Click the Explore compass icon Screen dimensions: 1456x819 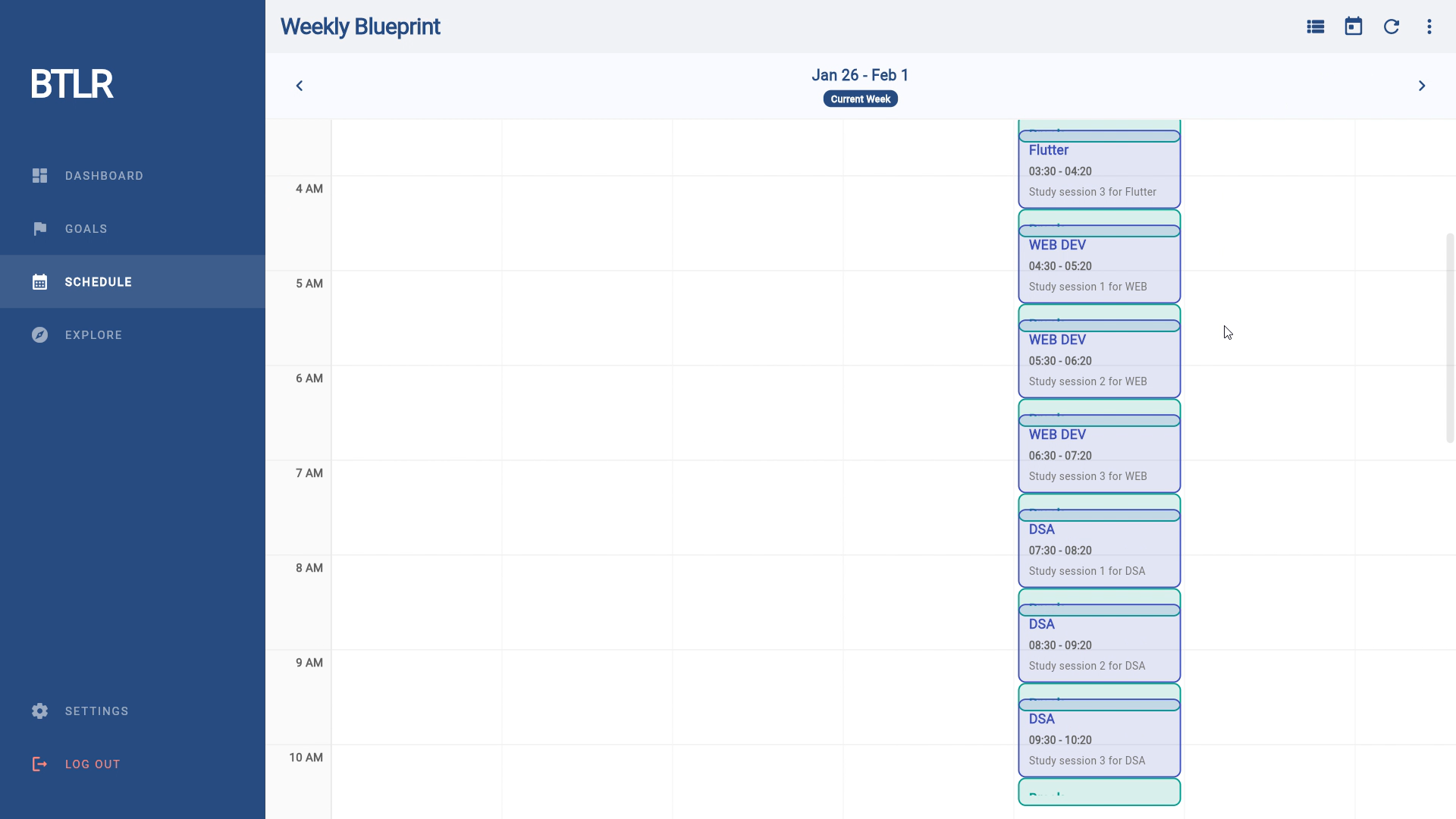point(40,335)
